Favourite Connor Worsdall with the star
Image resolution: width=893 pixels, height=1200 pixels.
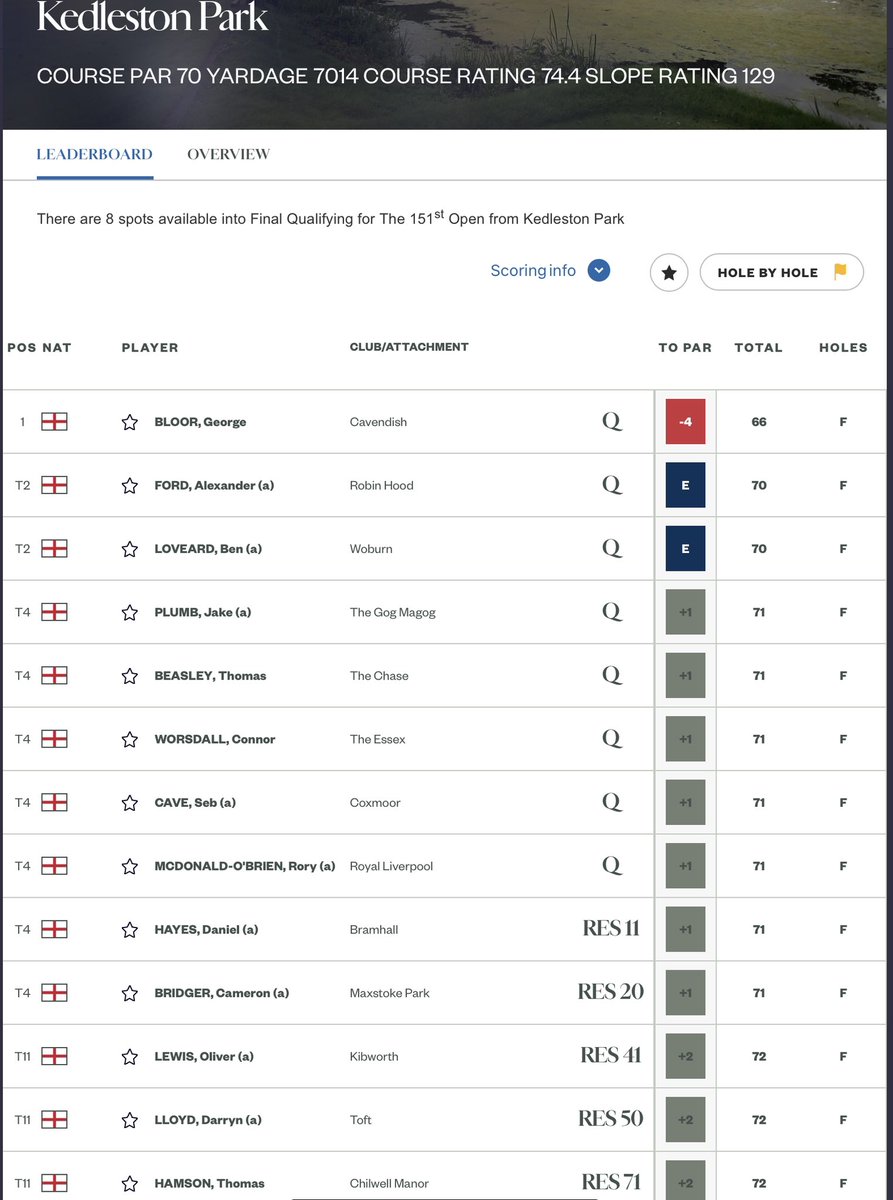[130, 739]
